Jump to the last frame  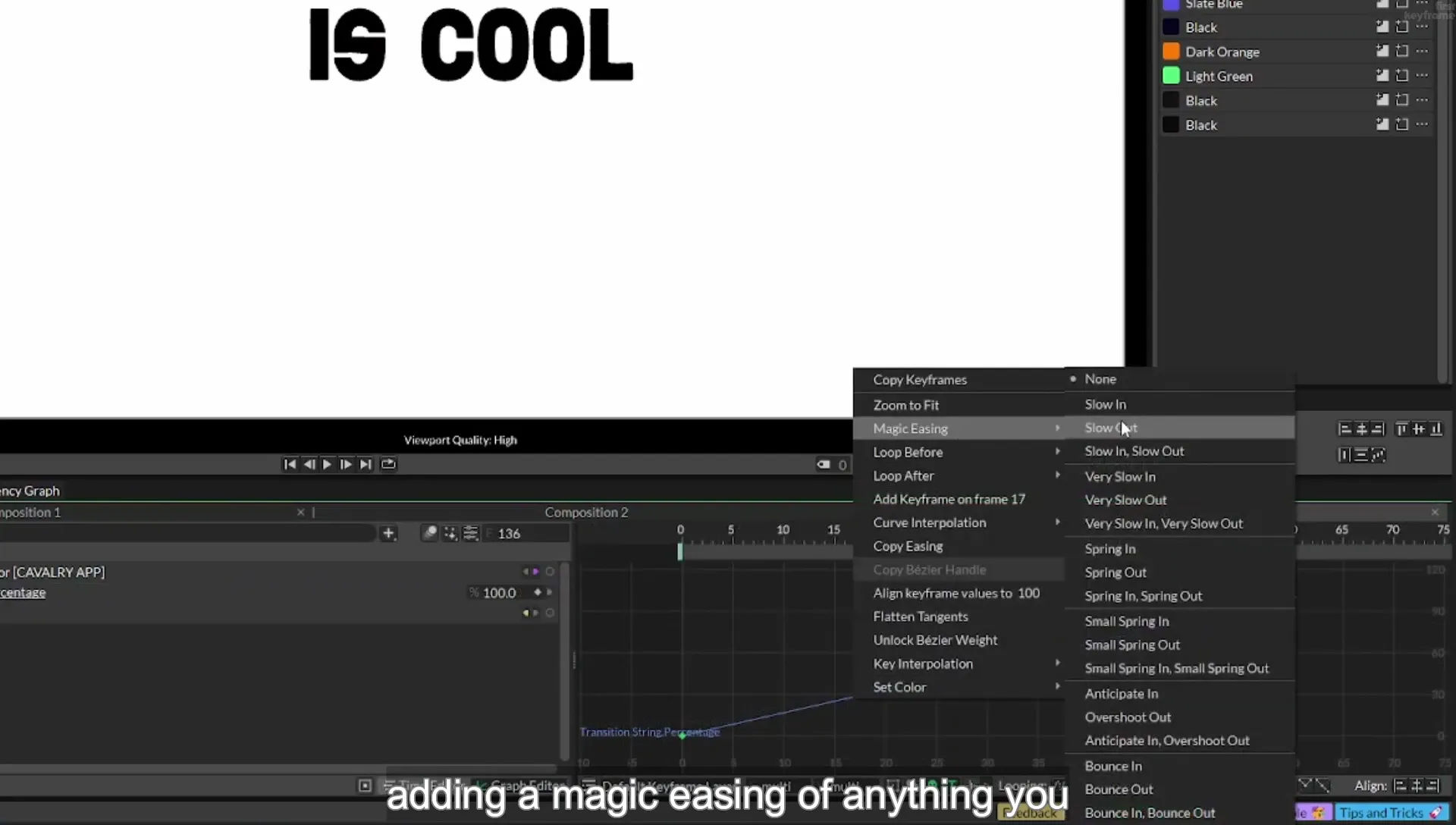pyautogui.click(x=366, y=464)
